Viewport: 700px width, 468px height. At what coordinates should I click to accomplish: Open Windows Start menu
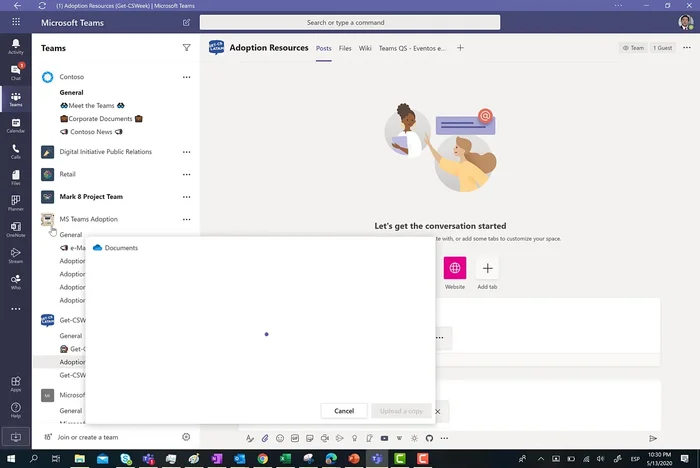click(11, 459)
